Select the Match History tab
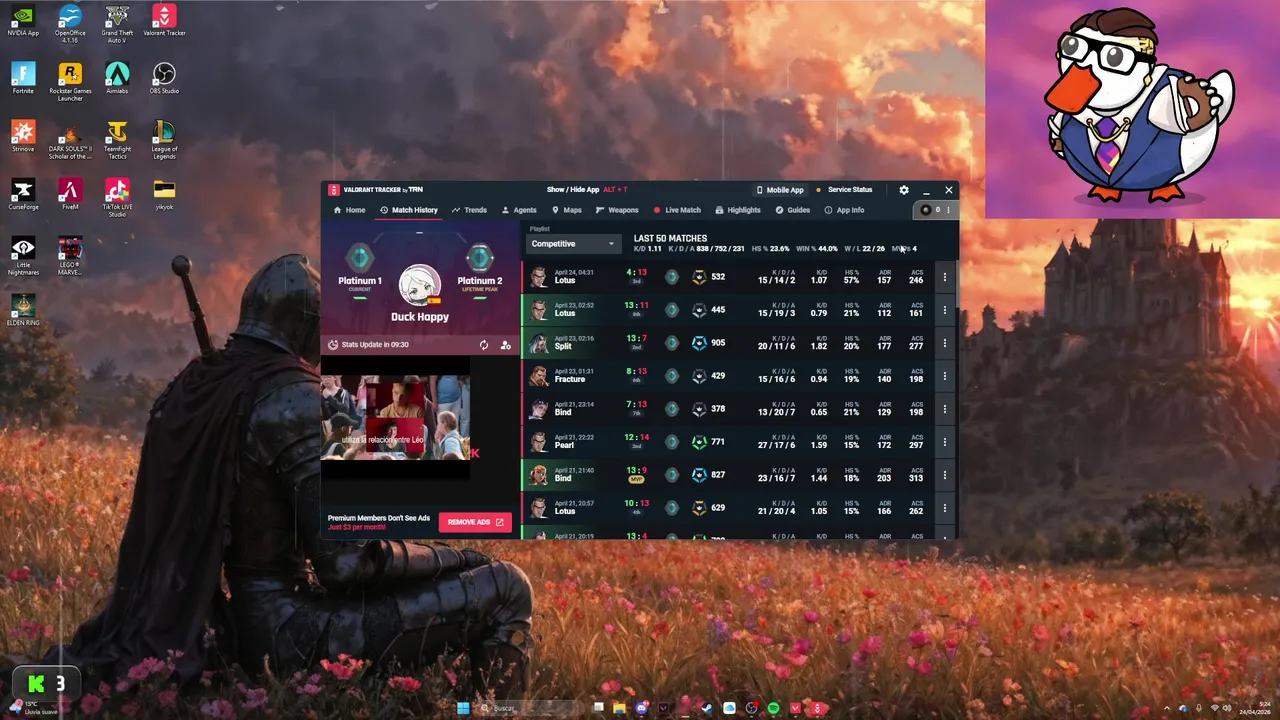This screenshot has width=1280, height=720. (x=408, y=210)
